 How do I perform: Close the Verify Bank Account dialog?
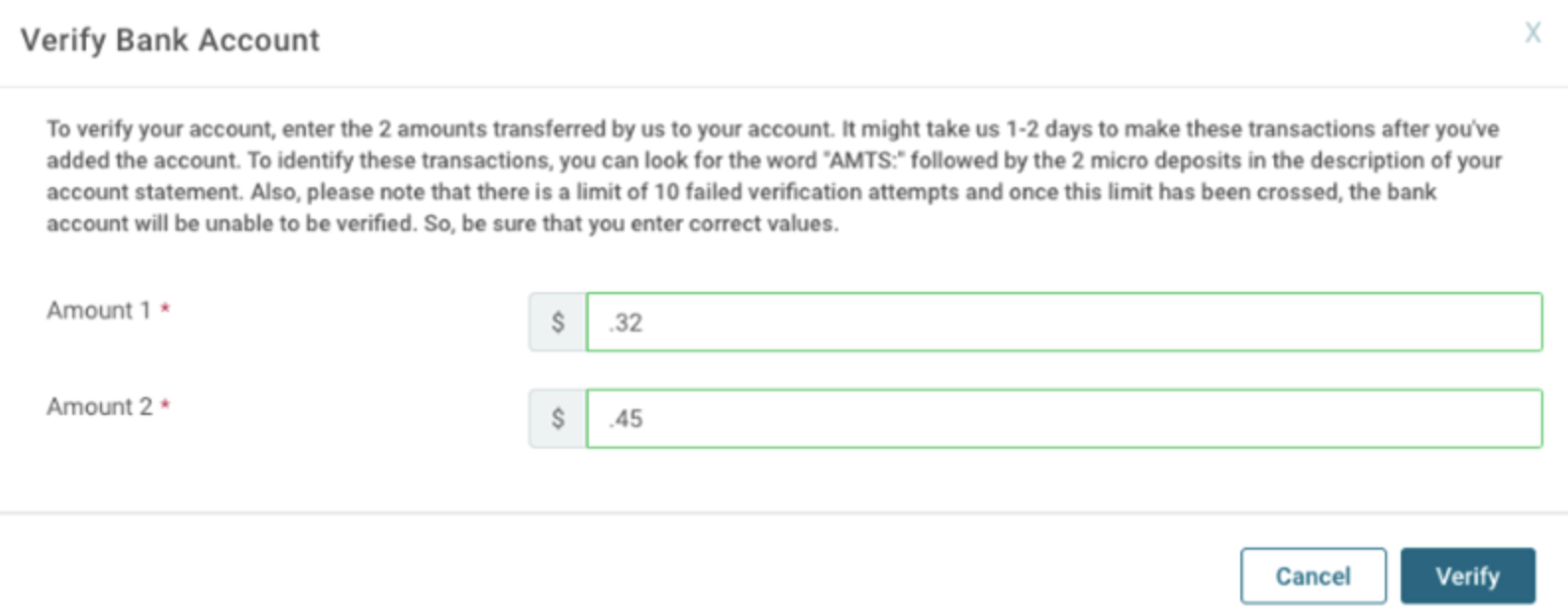coord(1532,34)
